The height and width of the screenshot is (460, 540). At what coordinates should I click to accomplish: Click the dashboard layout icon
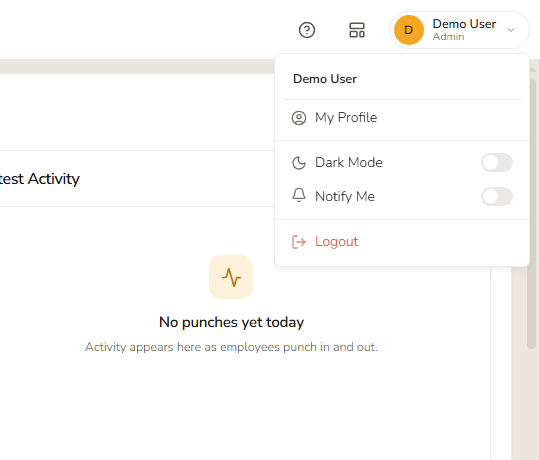pos(357,30)
